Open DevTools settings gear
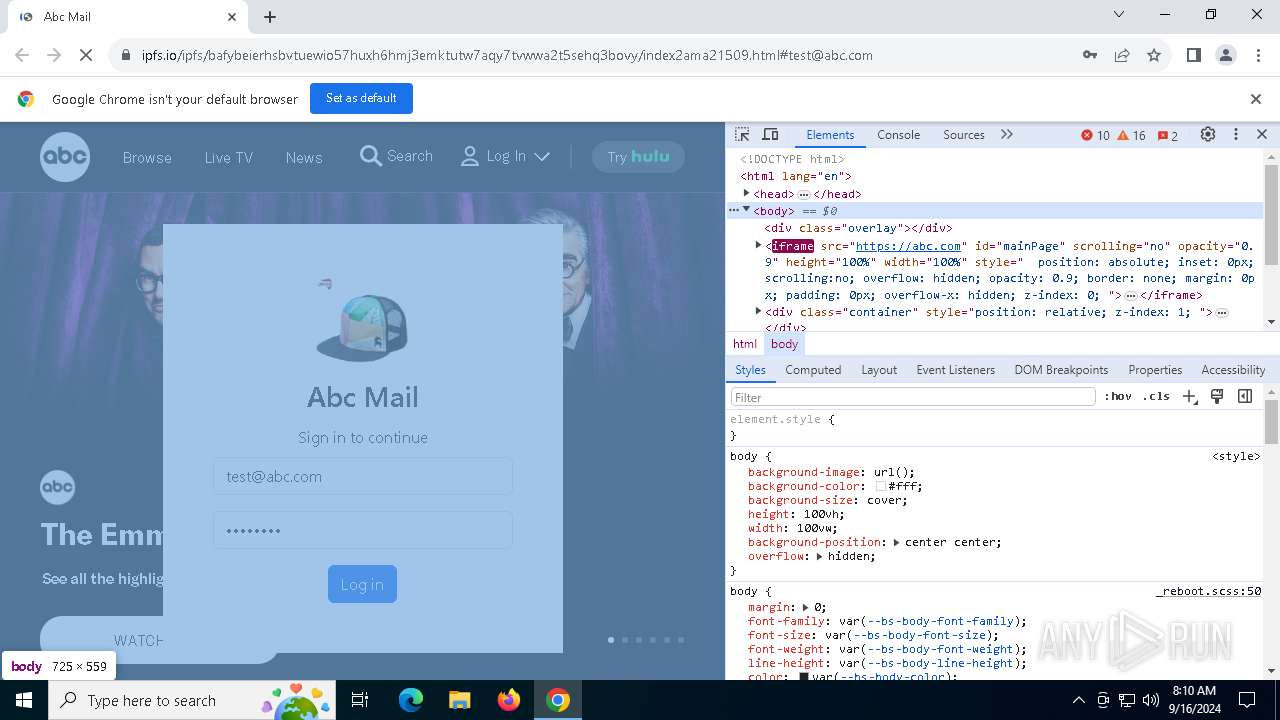 coord(1208,135)
